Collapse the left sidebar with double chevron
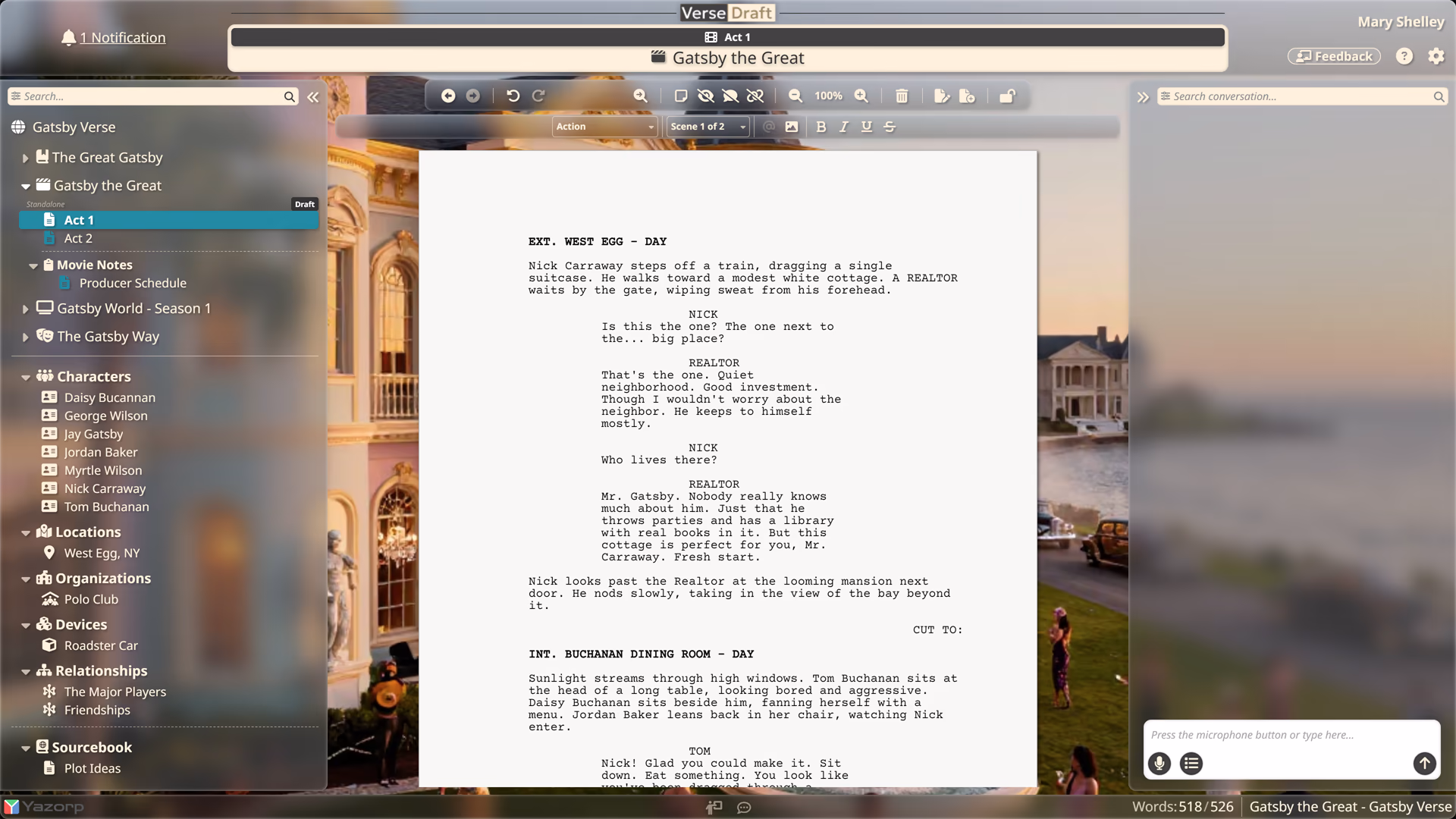 tap(312, 96)
